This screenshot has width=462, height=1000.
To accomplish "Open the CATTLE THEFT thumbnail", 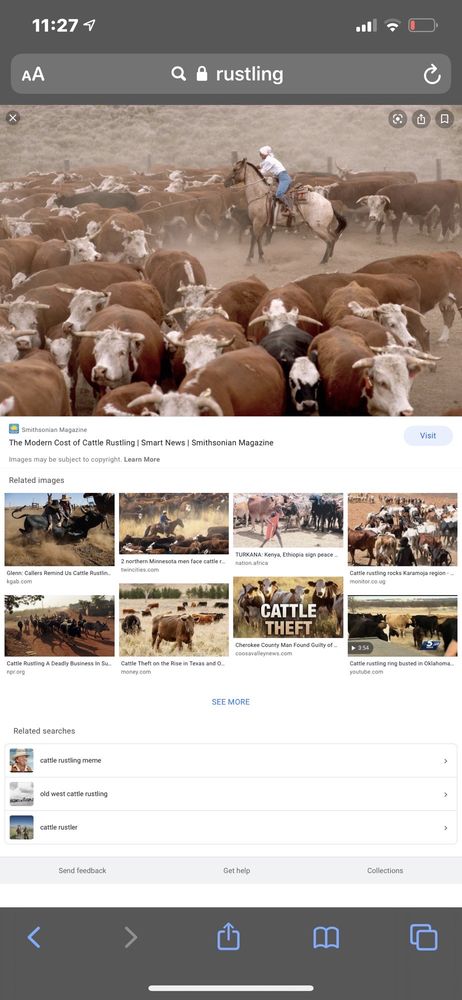I will pyautogui.click(x=288, y=608).
